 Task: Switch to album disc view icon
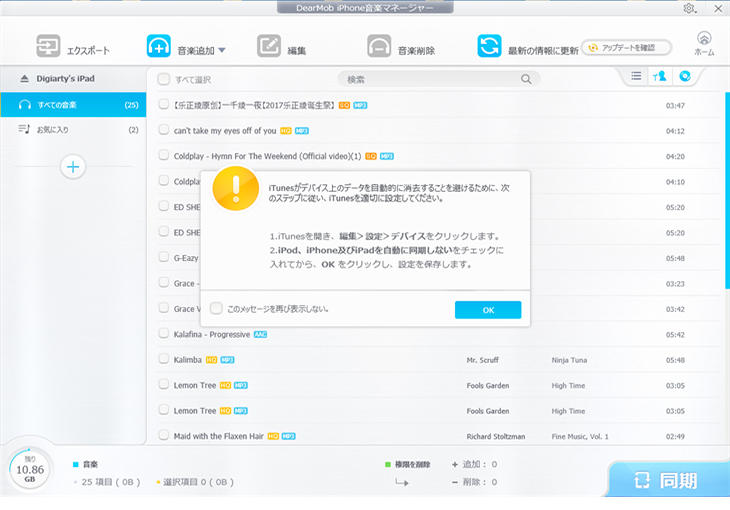[x=685, y=76]
